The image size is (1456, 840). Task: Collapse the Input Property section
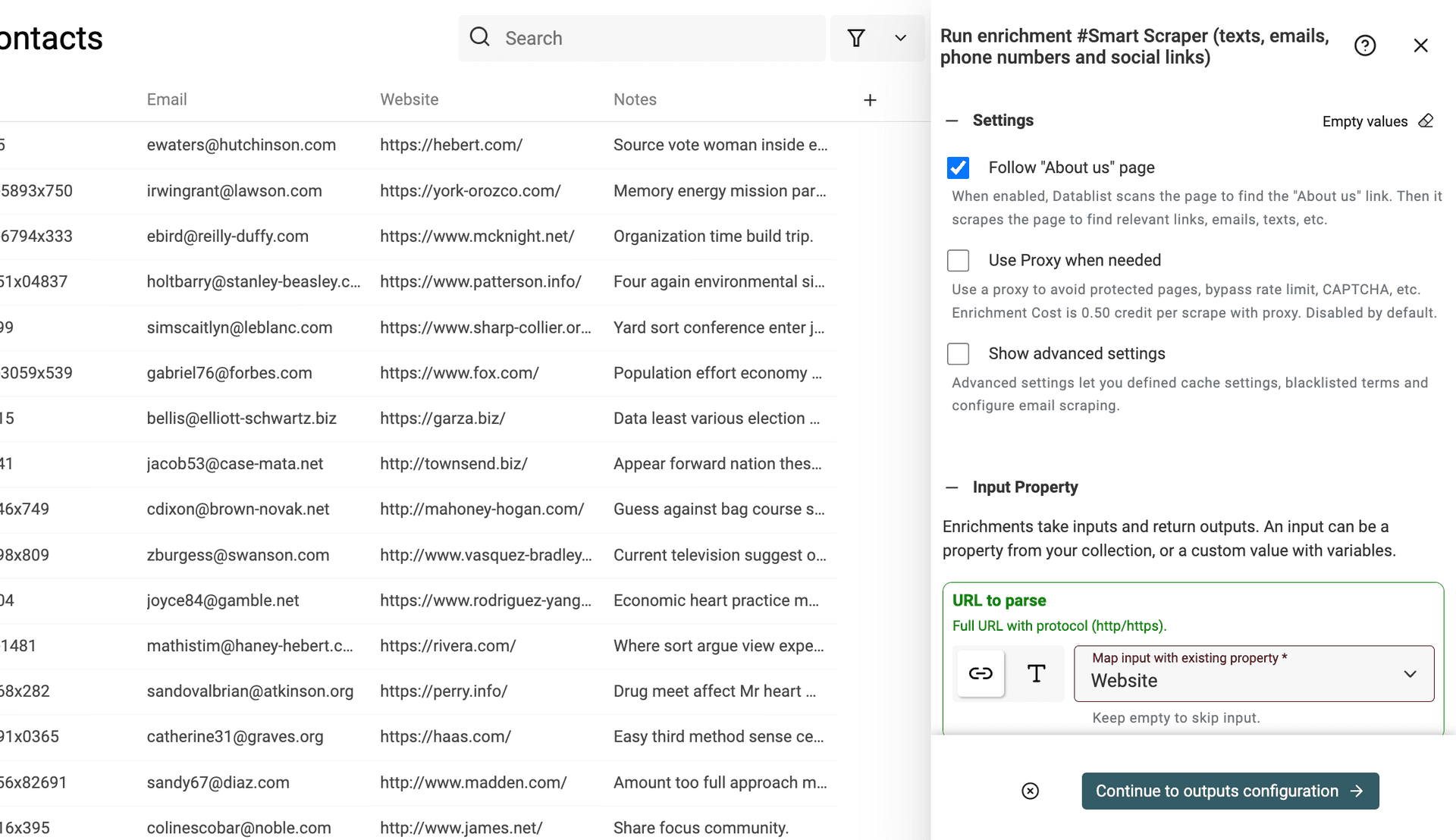click(x=952, y=487)
